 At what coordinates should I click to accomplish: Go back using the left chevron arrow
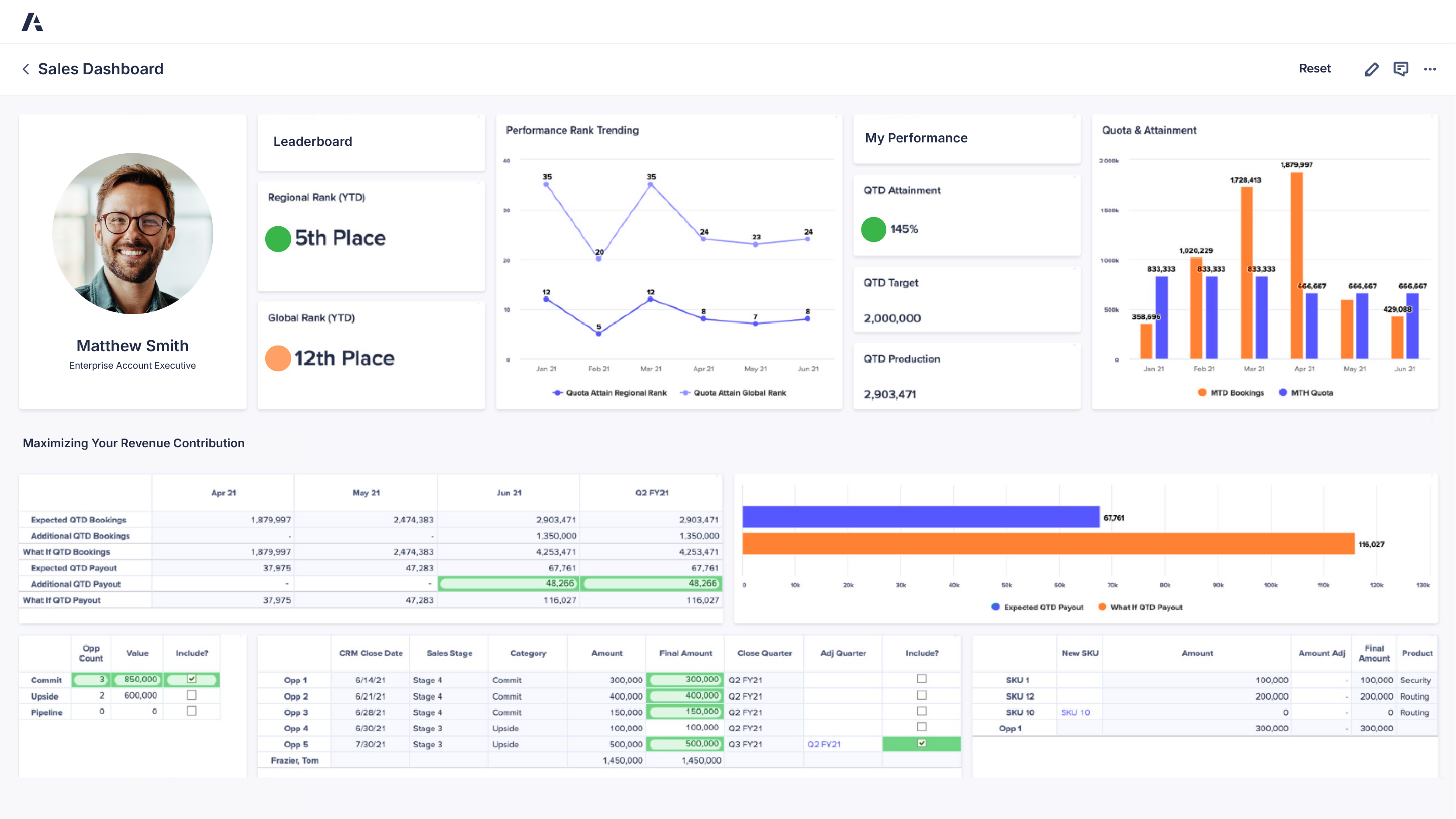[25, 69]
